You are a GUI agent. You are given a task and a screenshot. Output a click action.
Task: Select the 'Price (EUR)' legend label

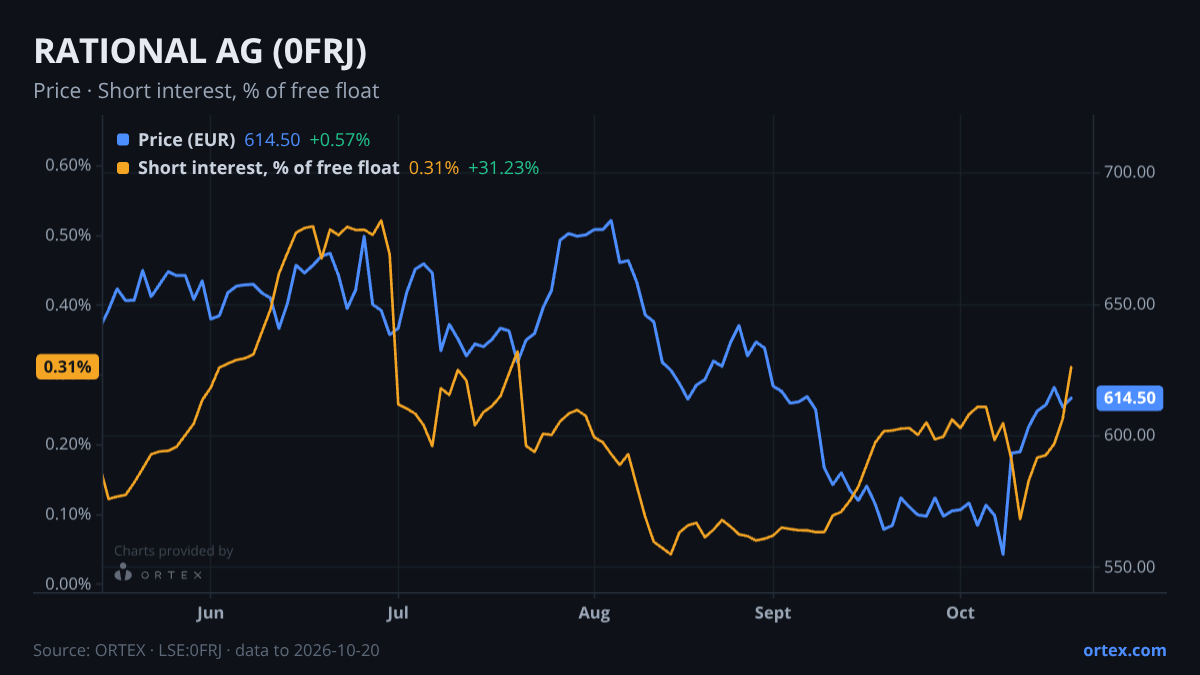187,140
